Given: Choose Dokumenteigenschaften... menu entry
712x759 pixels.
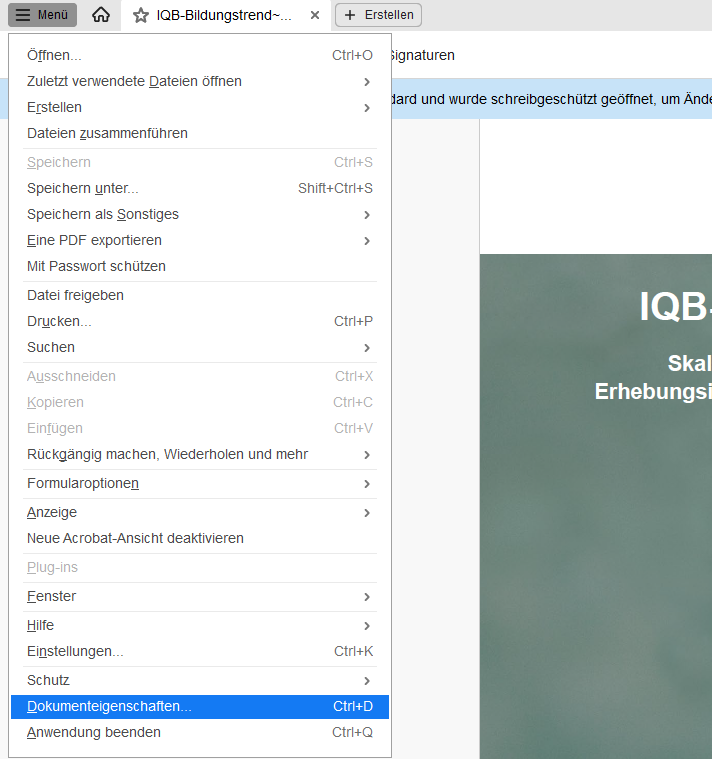Looking at the screenshot, I should (109, 706).
